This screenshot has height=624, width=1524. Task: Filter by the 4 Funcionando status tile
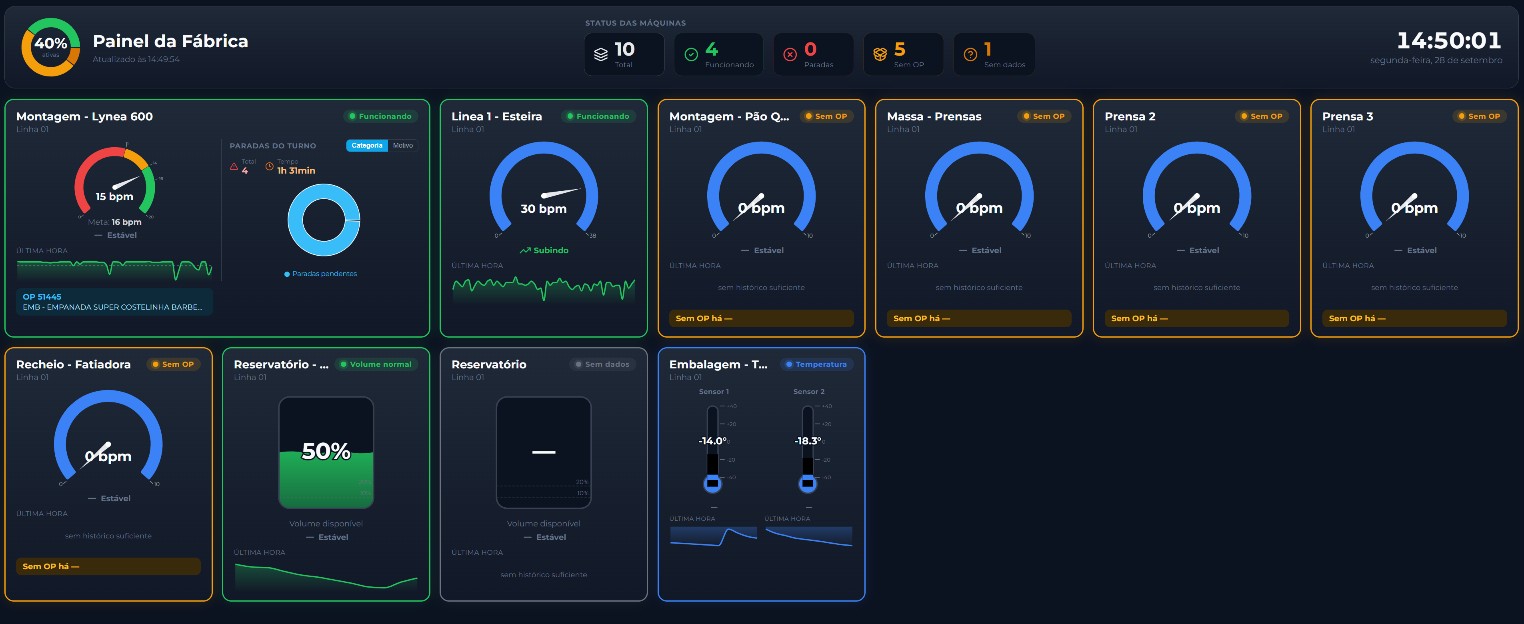click(x=718, y=54)
